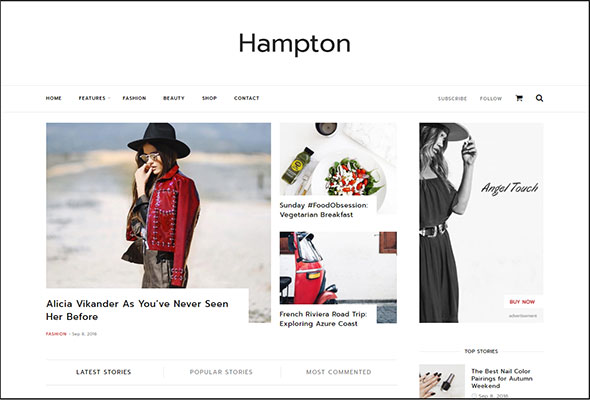
Task: Open the Vegetarian Breakfast story thumbnail
Action: tap(338, 159)
